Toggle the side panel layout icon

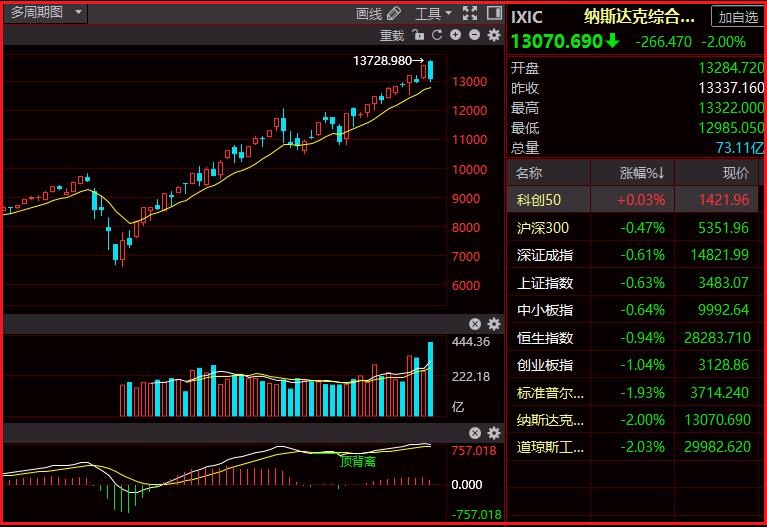[x=495, y=13]
